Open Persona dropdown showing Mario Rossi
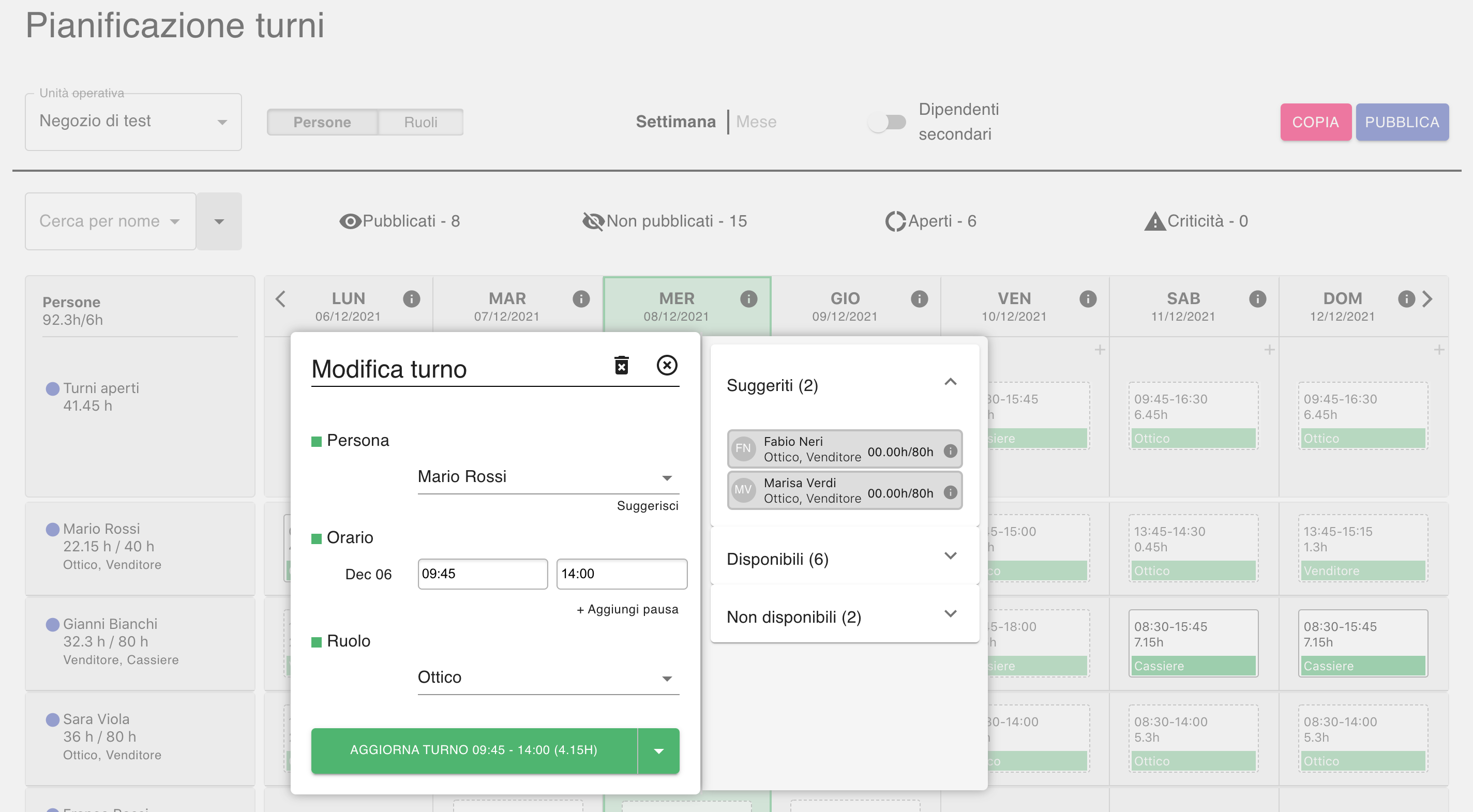This screenshot has width=1473, height=812. [548, 477]
